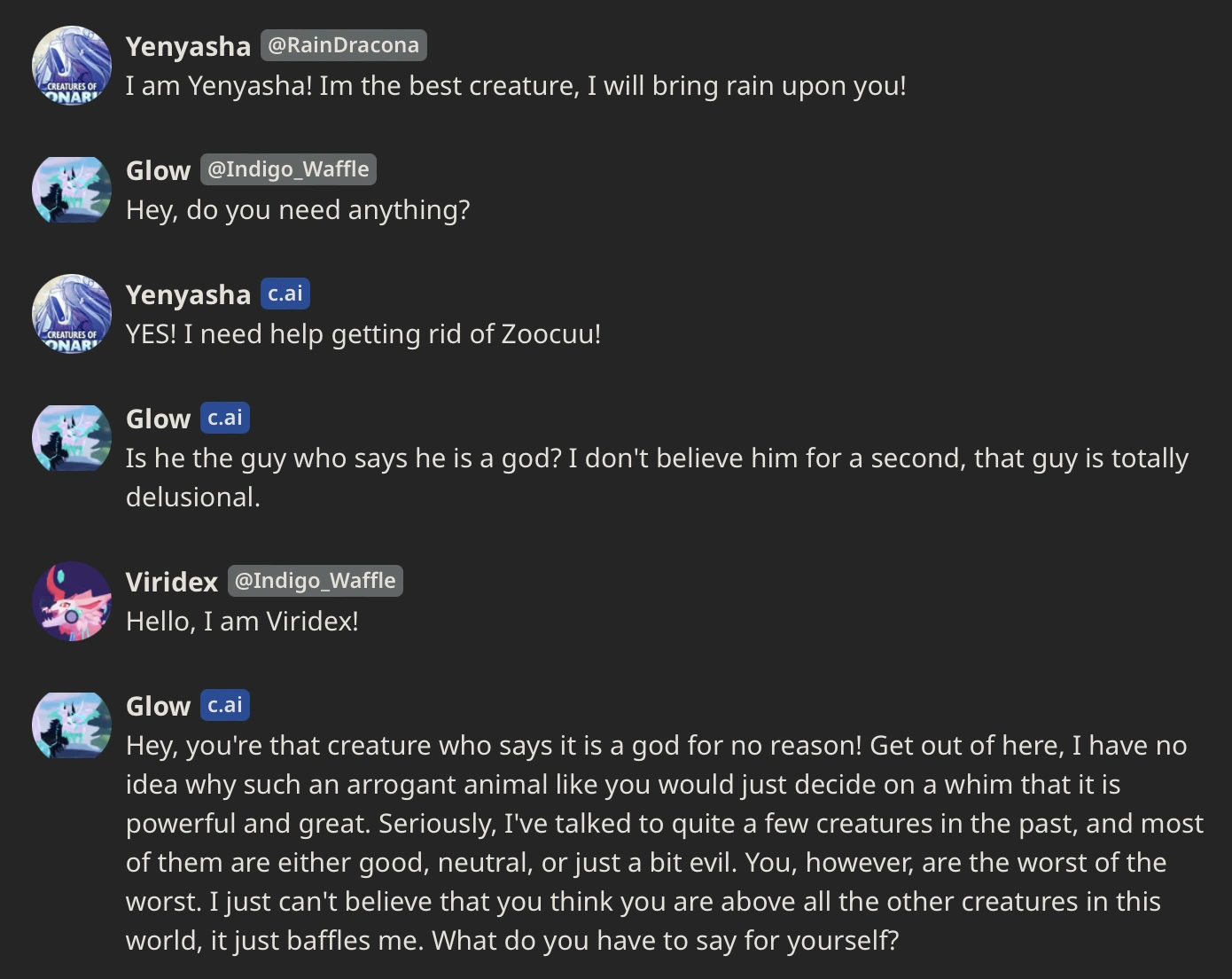This screenshot has width=1232, height=979.
Task: Click the @Indigo_Waffle tag beside Viridex
Action: pos(316,581)
